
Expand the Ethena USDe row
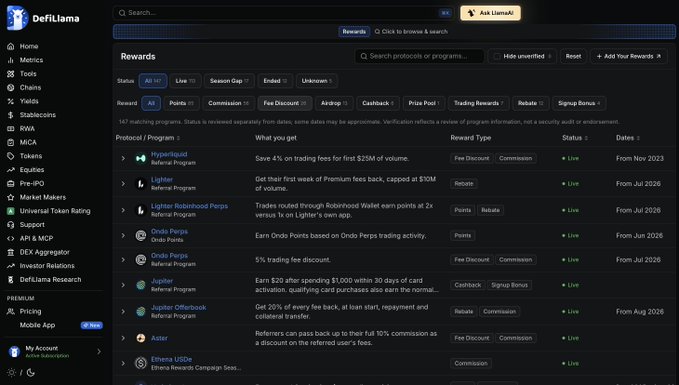pos(123,363)
